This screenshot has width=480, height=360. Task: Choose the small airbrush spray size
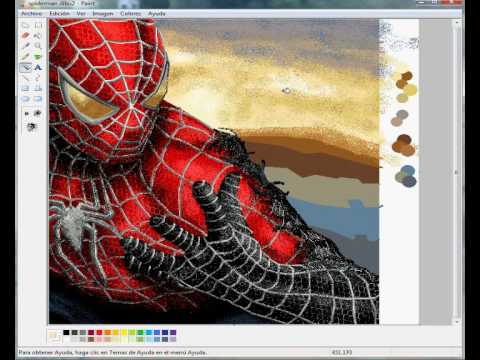(27, 114)
